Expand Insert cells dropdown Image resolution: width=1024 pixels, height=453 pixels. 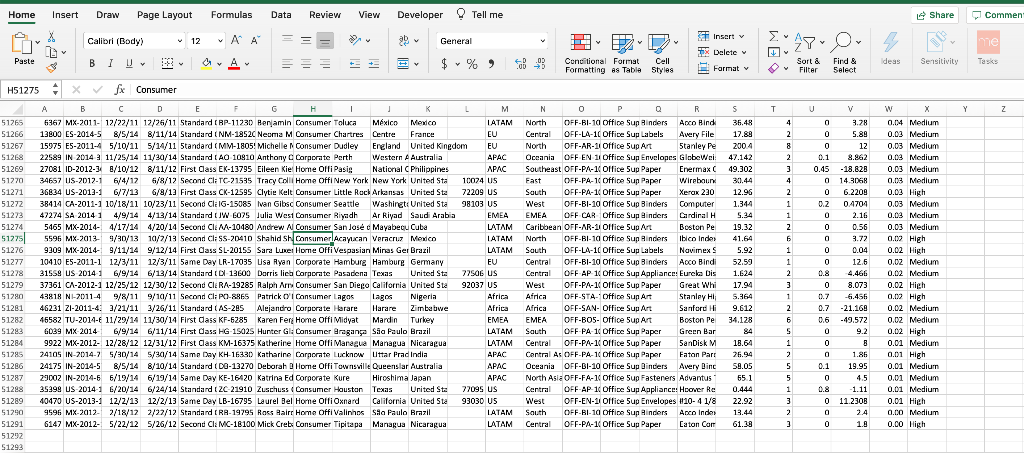point(743,37)
